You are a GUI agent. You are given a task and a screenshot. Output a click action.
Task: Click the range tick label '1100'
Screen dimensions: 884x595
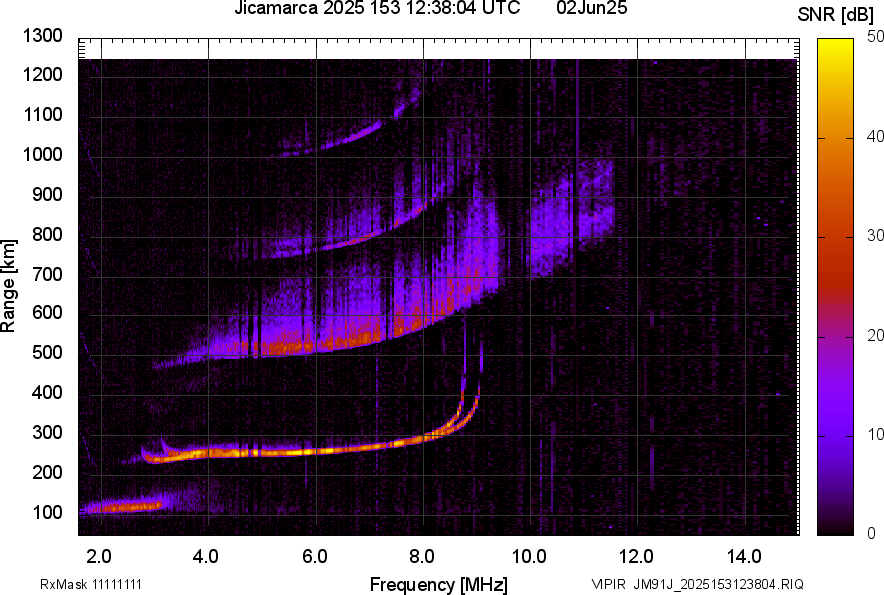(x=43, y=114)
